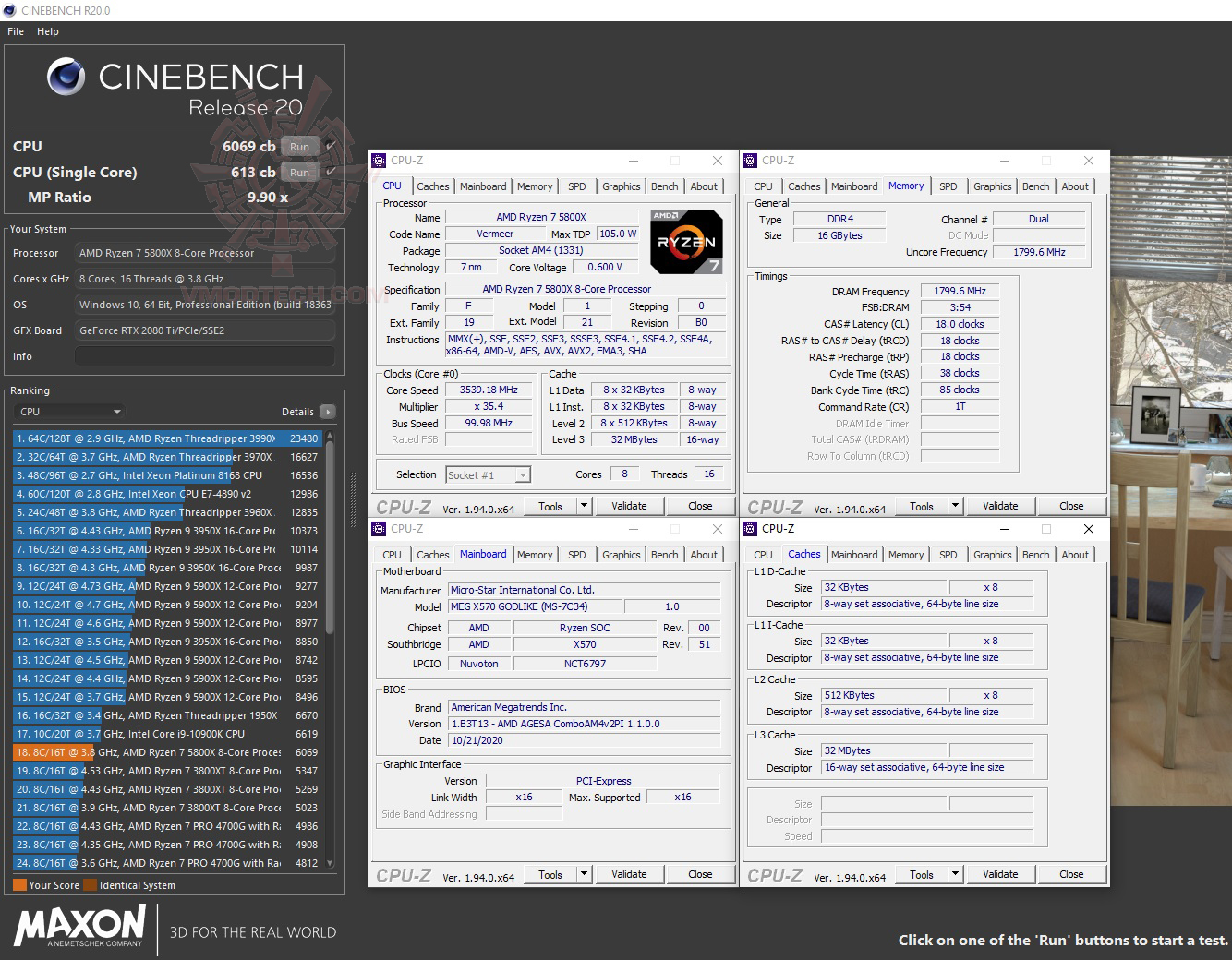The image size is (1232, 960).
Task: Select the SPD tab in the Memory tab window
Action: click(x=948, y=186)
